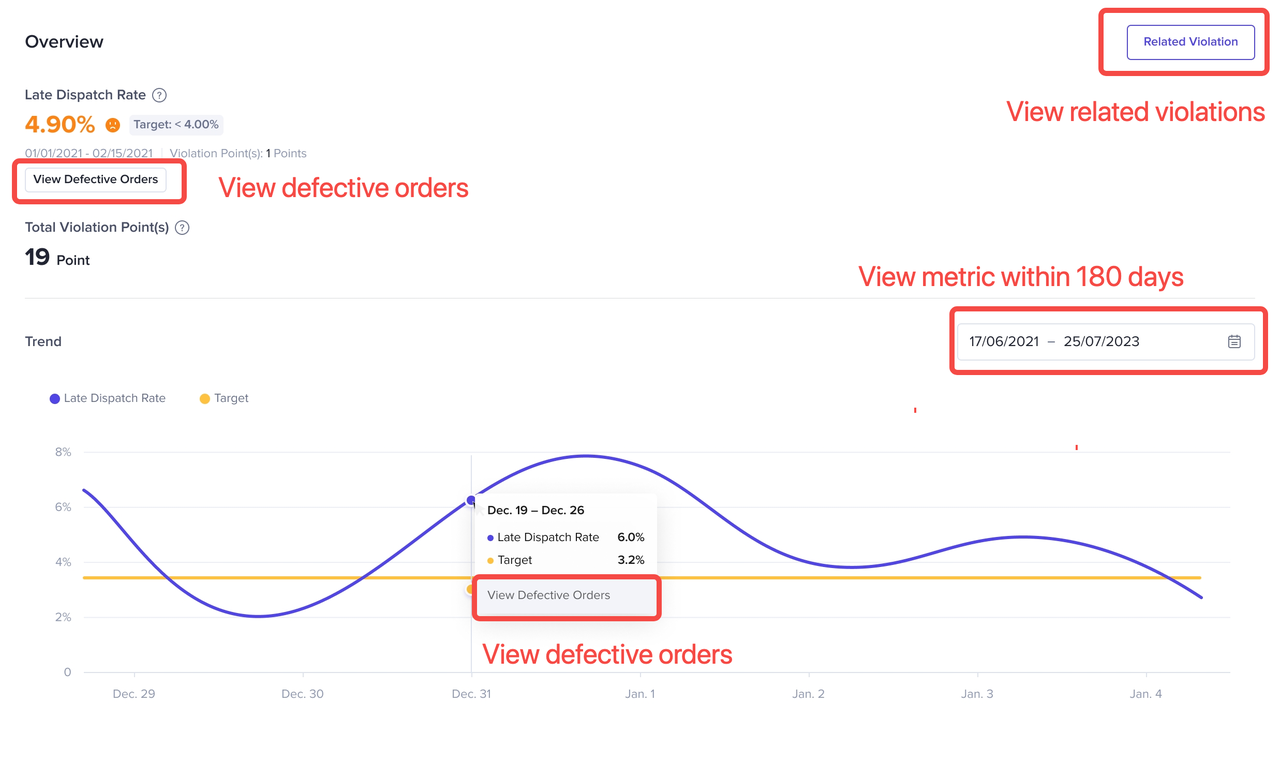The image size is (1280, 762).
Task: Click the Target < 4.00% badge
Action: (x=176, y=125)
